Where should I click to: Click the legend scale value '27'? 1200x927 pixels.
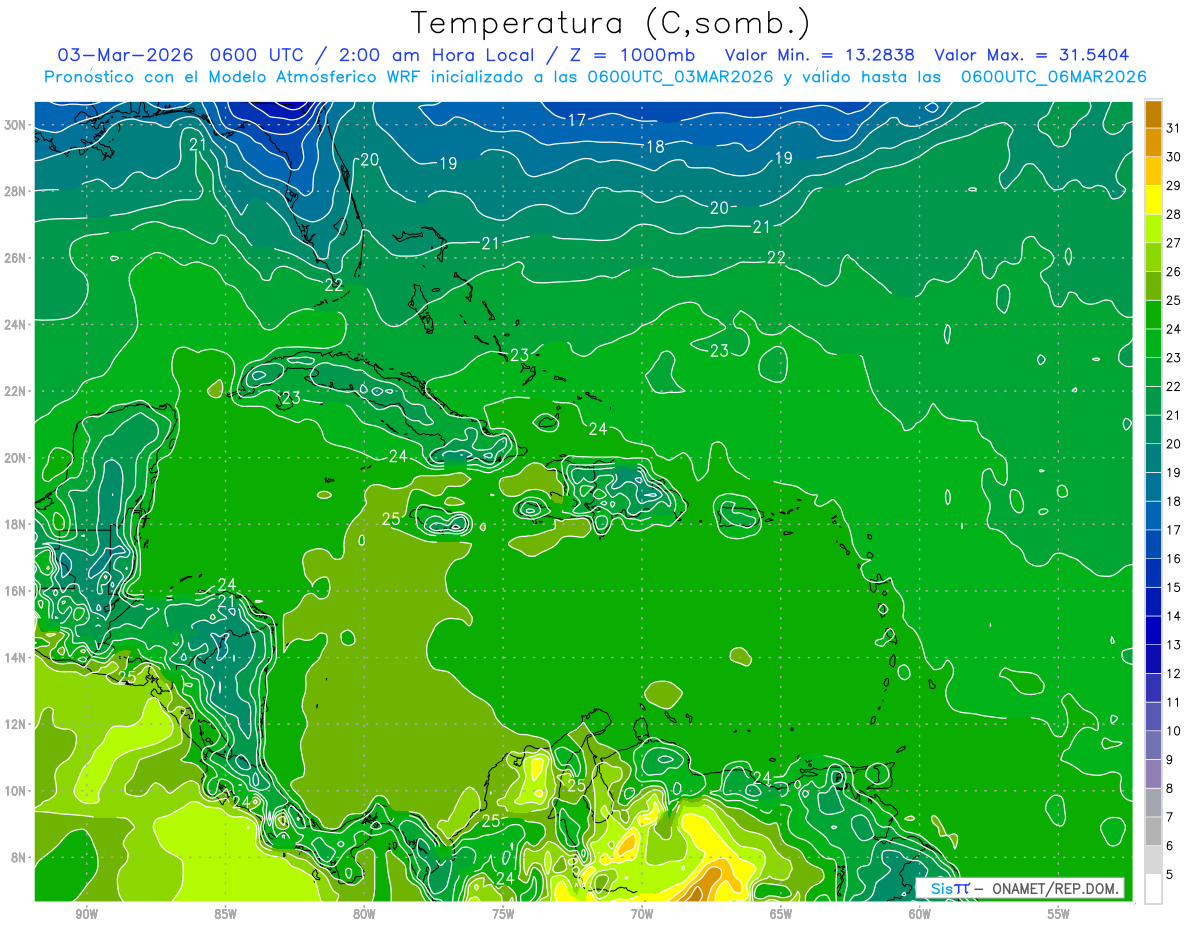coord(1174,243)
